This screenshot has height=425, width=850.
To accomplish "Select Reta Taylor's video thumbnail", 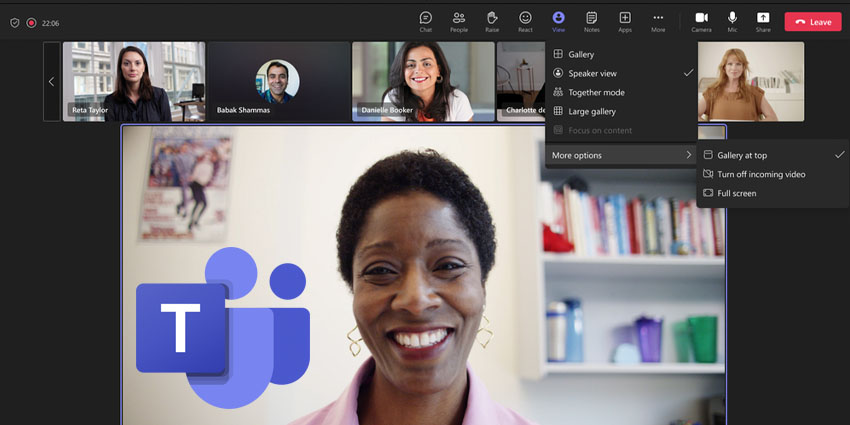I will (134, 81).
